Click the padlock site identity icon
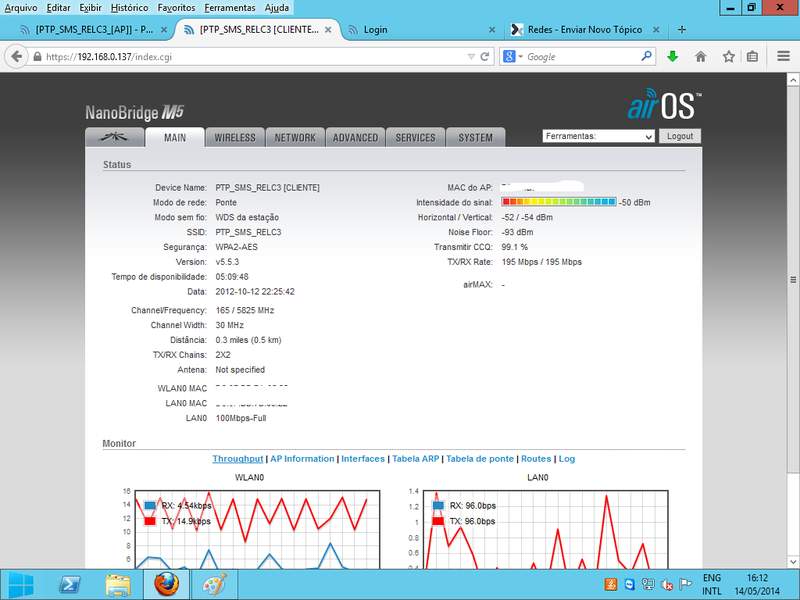This screenshot has width=800, height=600. [37, 57]
